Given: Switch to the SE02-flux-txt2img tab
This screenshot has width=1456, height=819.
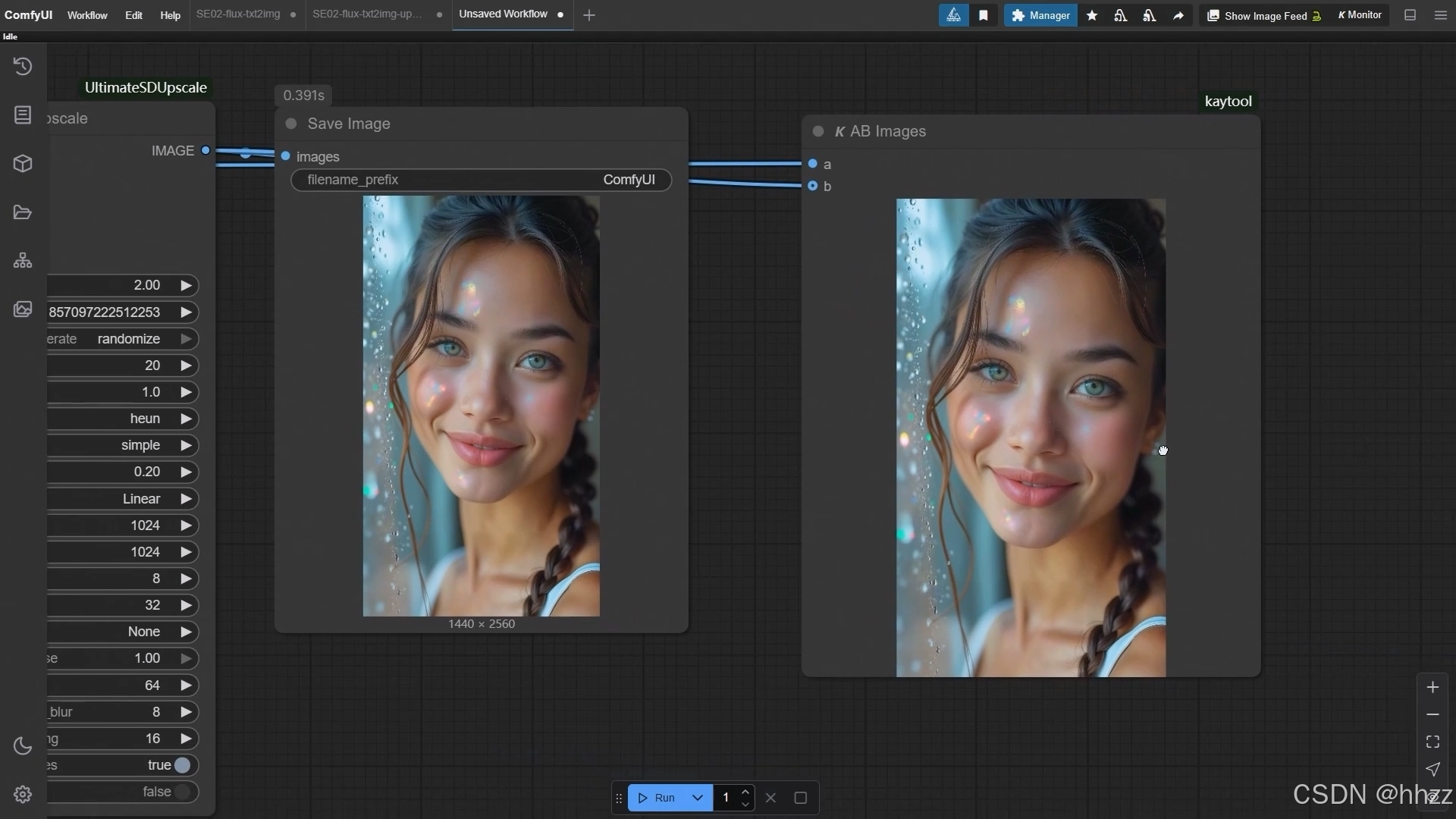Looking at the screenshot, I should (x=238, y=14).
